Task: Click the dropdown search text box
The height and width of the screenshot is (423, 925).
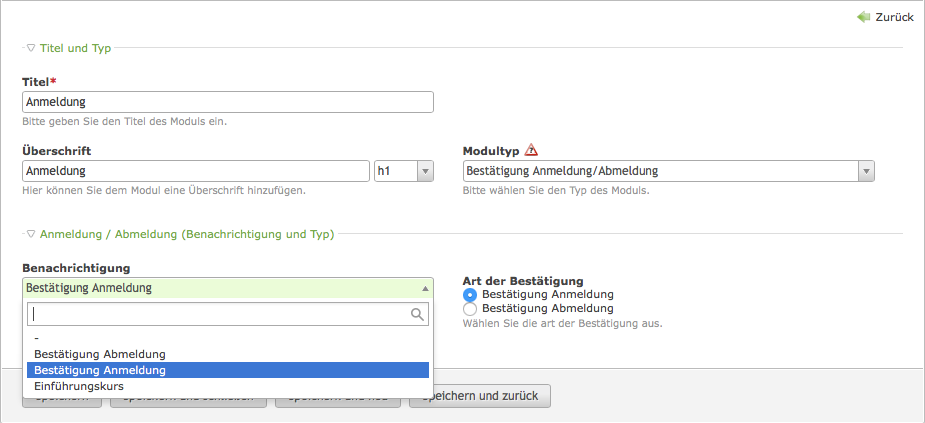Action: tap(218, 314)
